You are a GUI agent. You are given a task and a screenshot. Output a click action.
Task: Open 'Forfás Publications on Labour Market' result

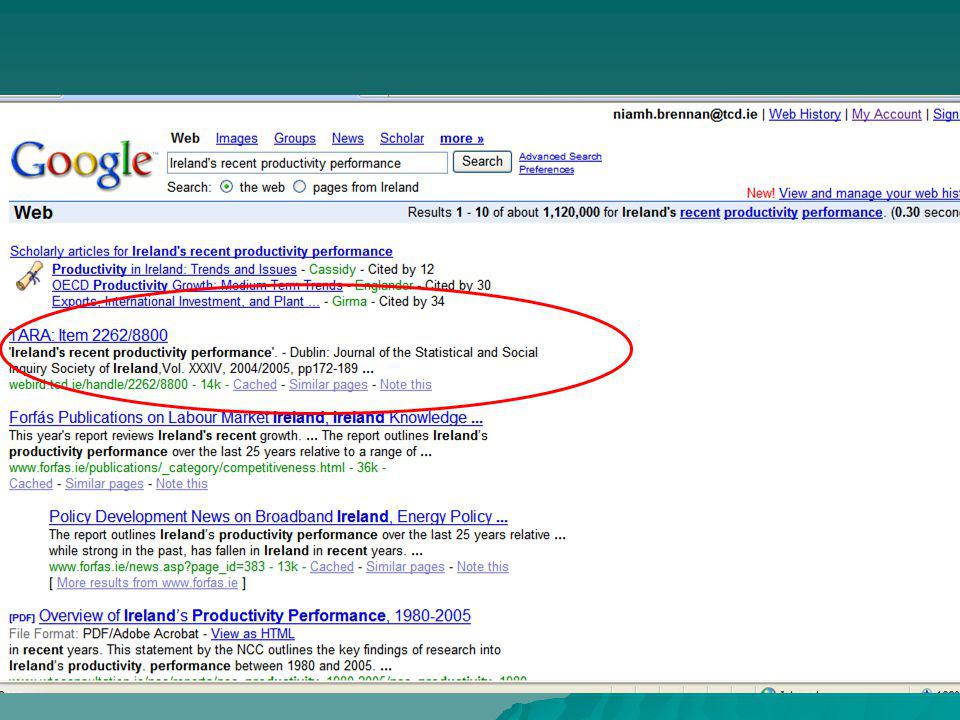[246, 418]
